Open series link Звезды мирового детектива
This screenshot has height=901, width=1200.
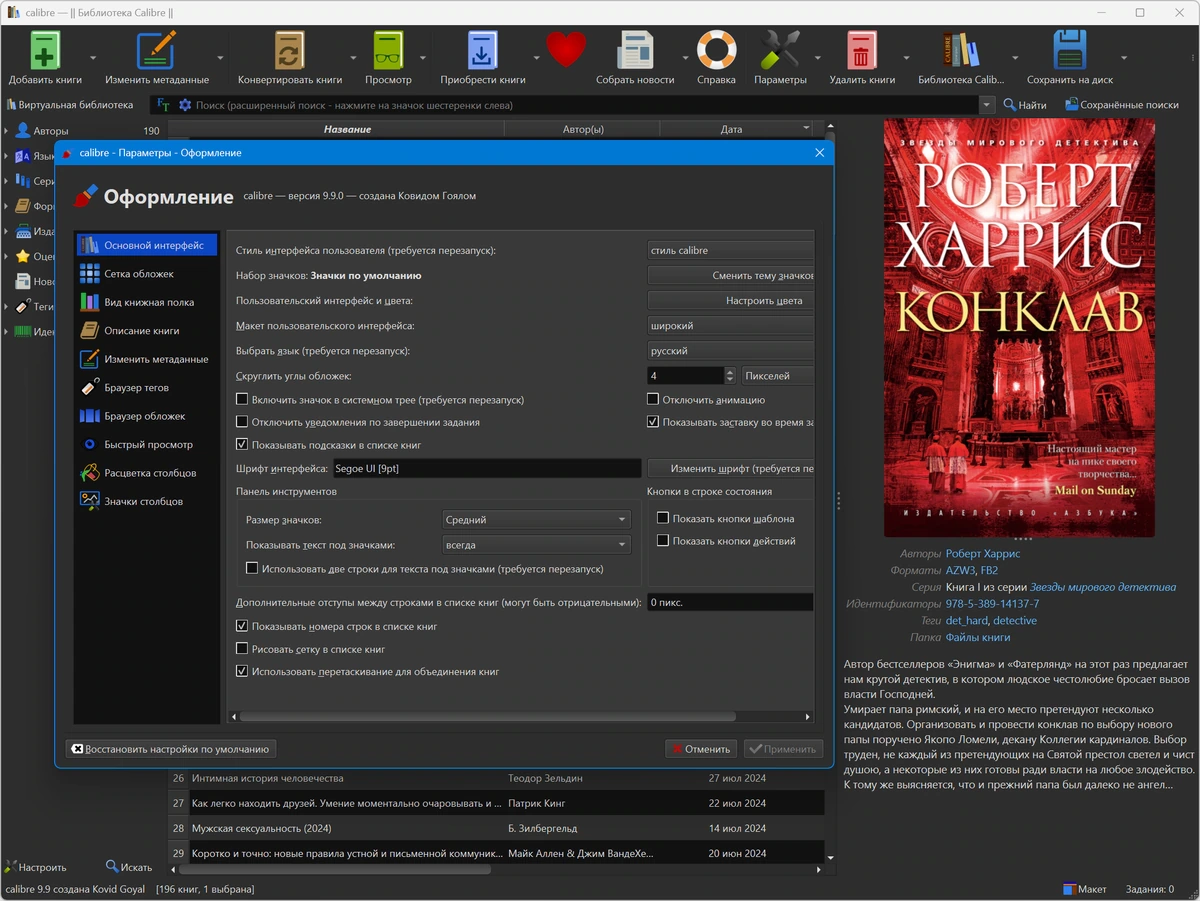click(x=1103, y=587)
